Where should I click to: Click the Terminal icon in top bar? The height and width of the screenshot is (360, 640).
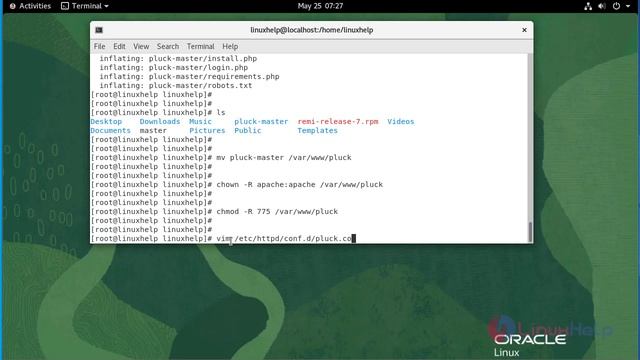[65, 6]
